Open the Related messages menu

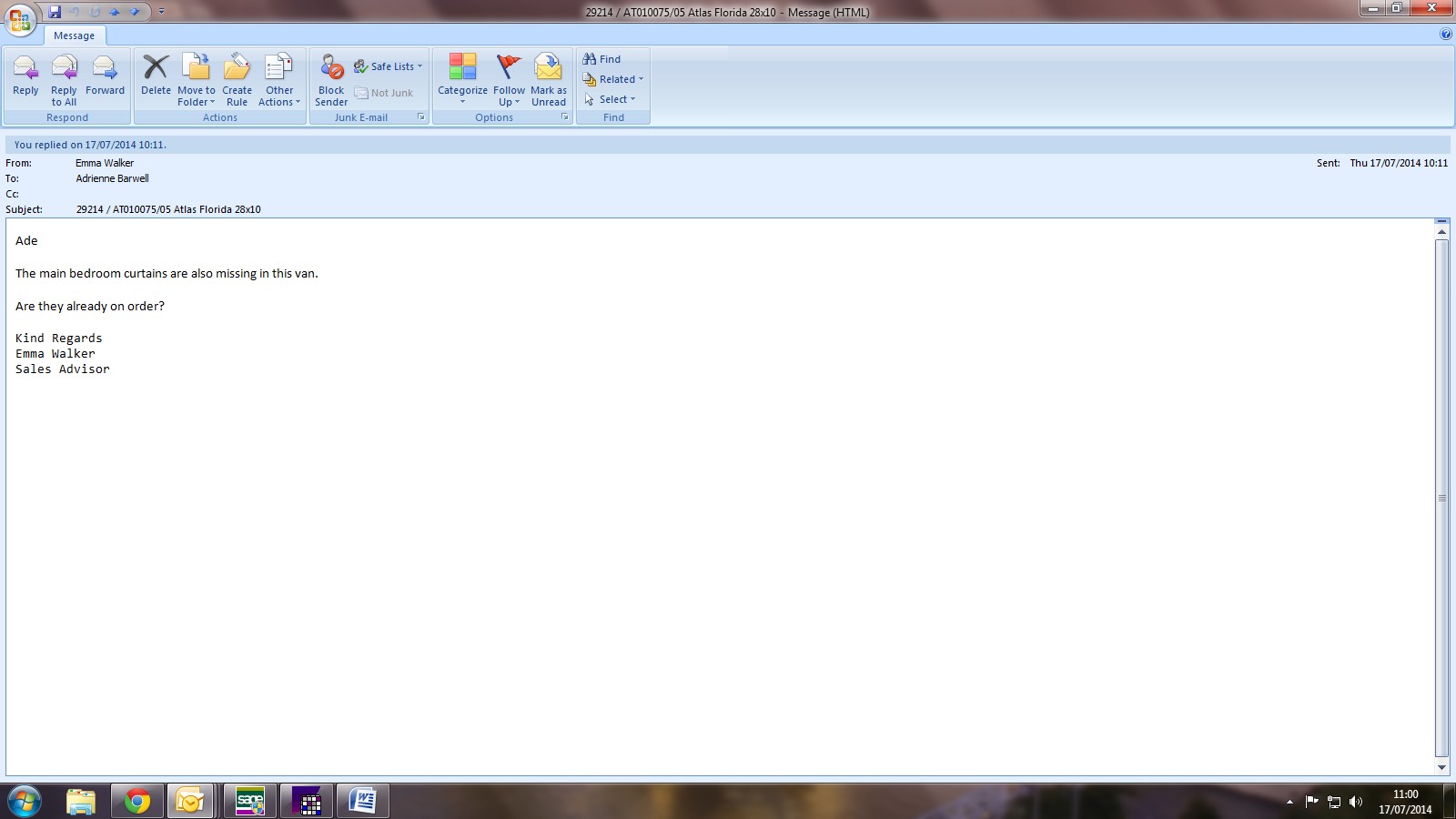tap(615, 79)
